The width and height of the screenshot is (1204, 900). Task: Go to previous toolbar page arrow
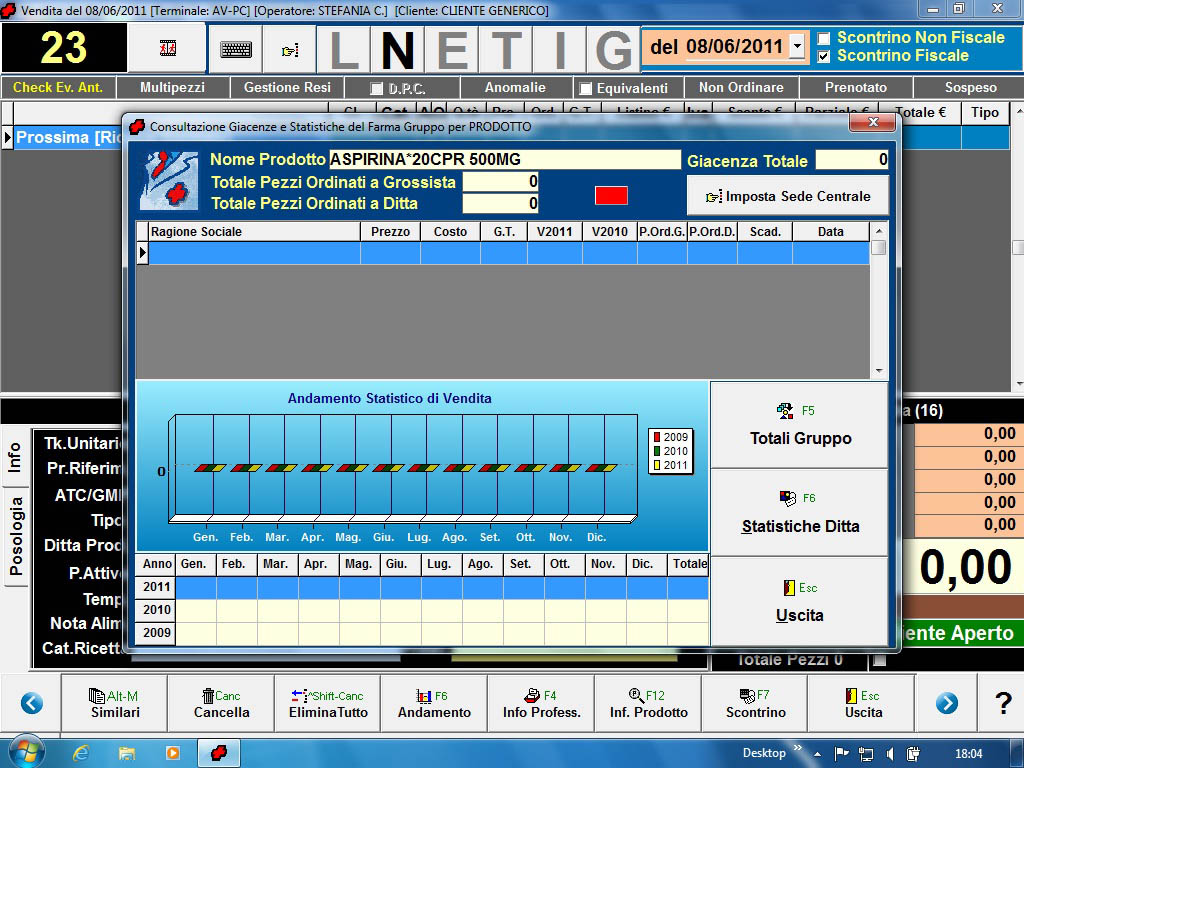[32, 704]
